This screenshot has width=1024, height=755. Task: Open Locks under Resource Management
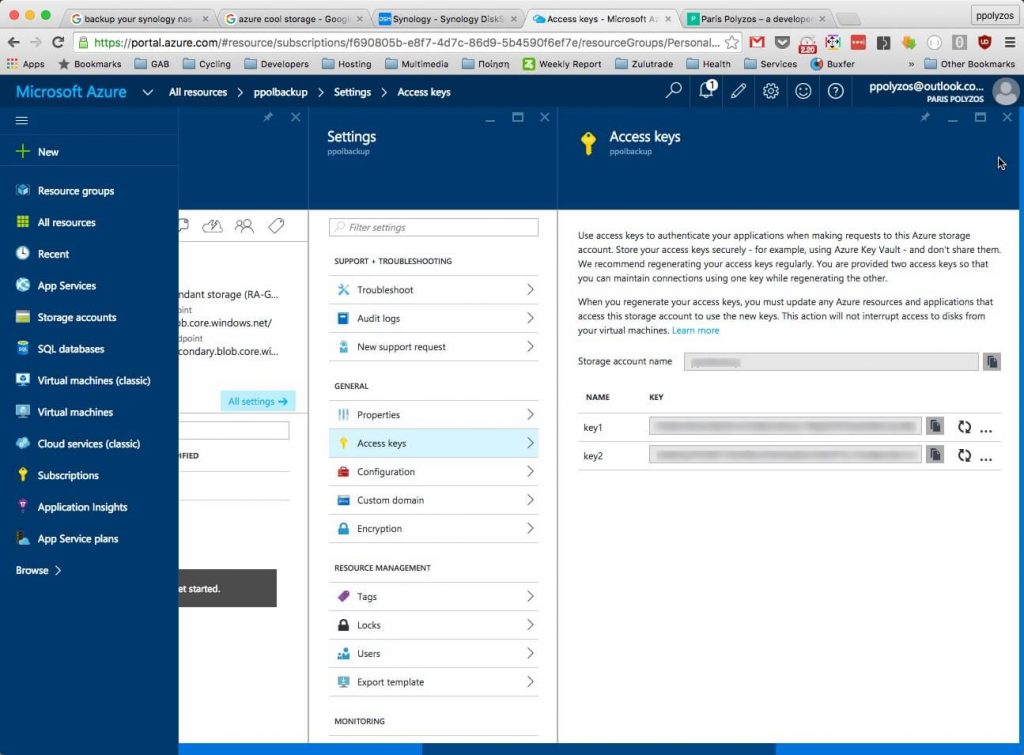coord(434,625)
